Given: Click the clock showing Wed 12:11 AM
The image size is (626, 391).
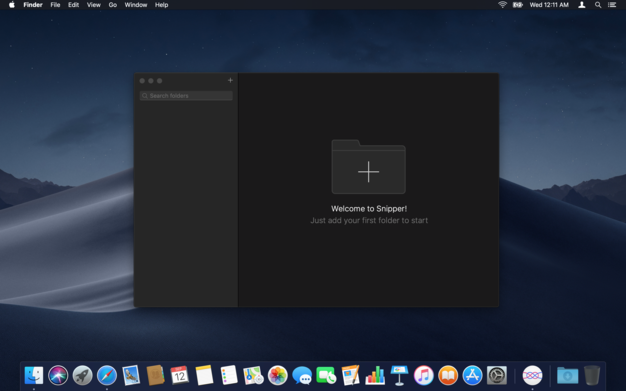Looking at the screenshot, I should 549,5.
